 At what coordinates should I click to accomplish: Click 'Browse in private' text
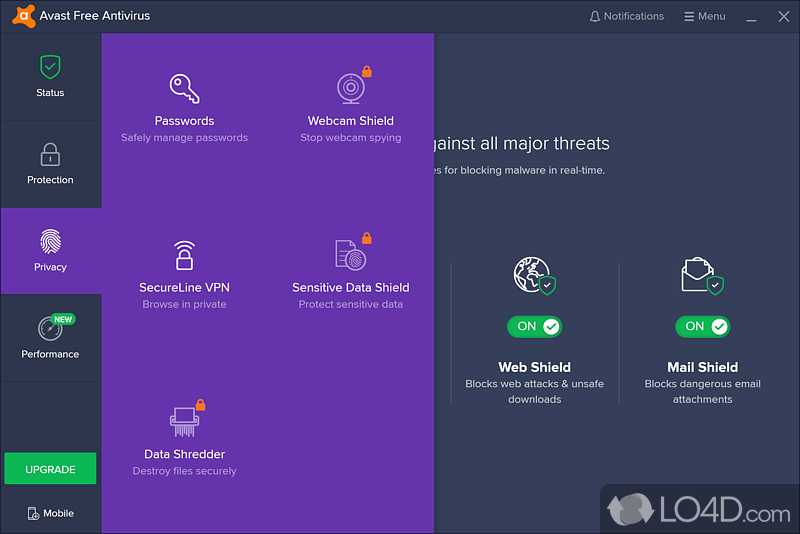pyautogui.click(x=184, y=304)
